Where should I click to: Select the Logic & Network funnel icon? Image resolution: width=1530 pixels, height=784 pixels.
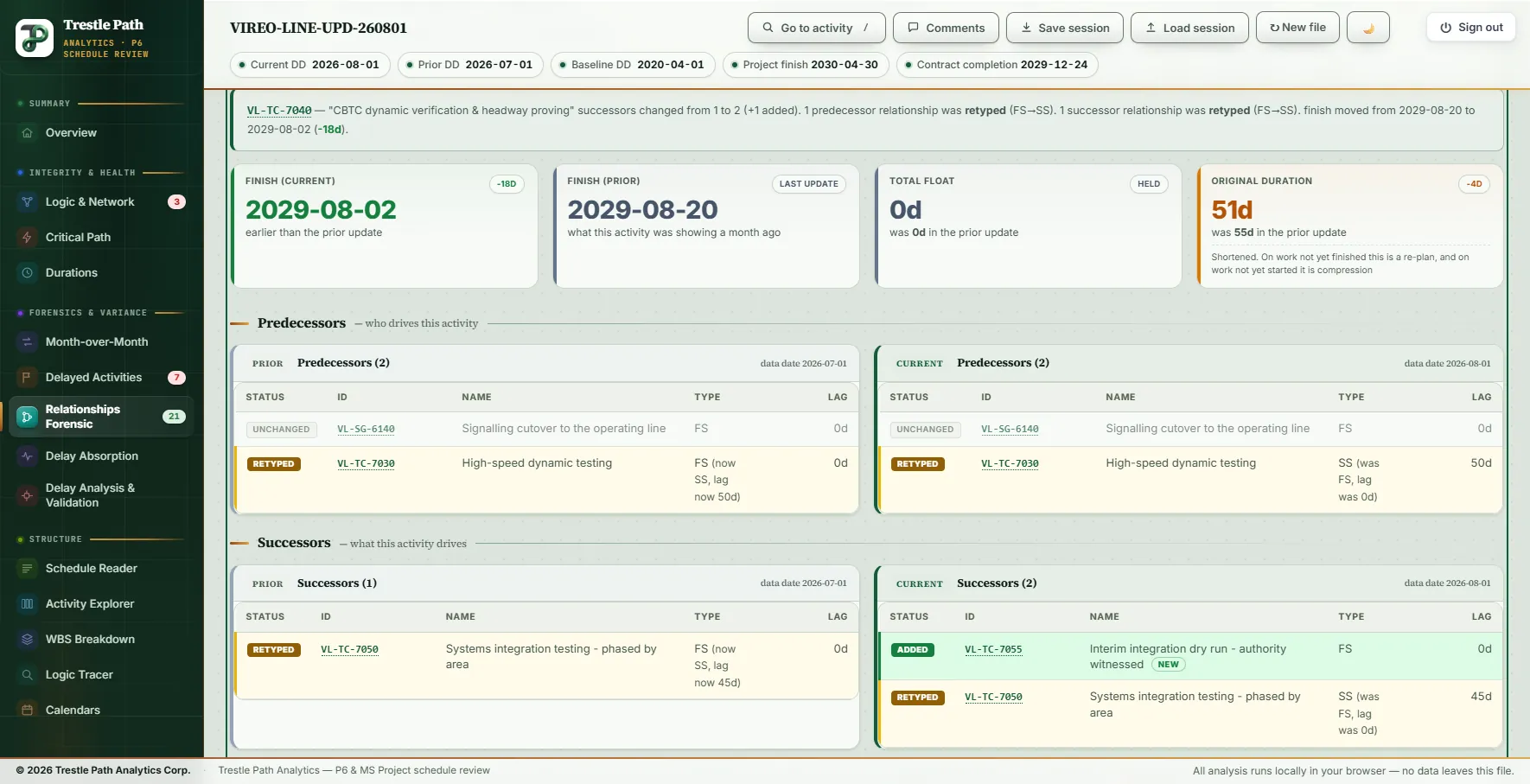(27, 202)
